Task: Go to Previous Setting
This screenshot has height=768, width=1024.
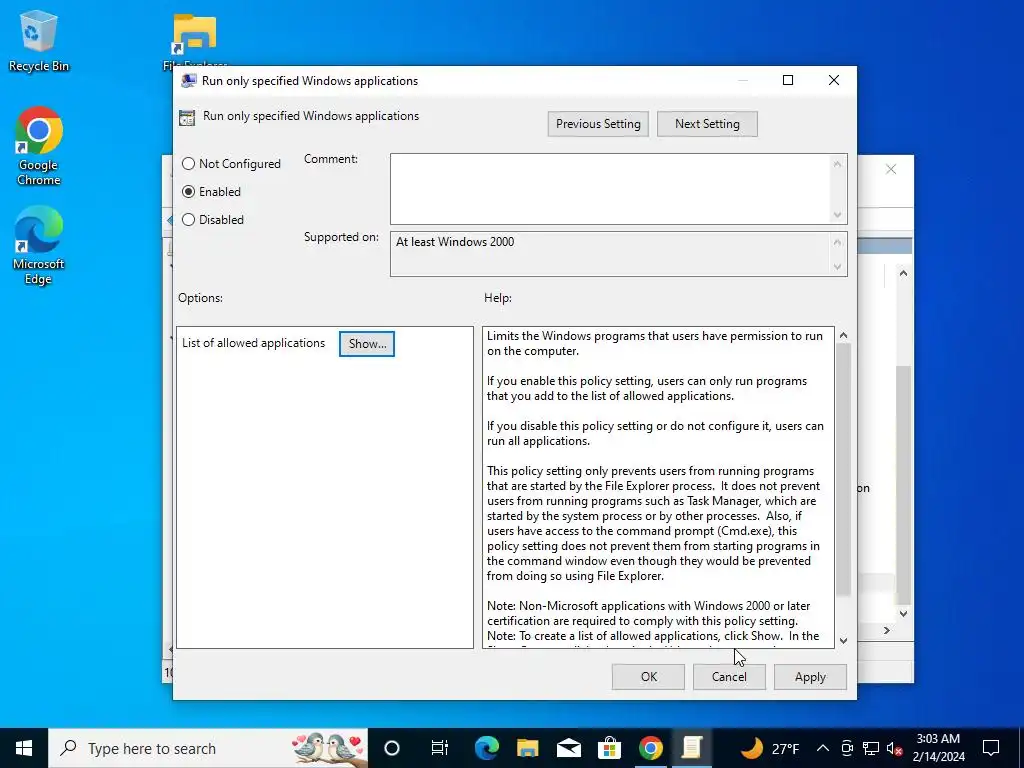Action: coord(598,124)
